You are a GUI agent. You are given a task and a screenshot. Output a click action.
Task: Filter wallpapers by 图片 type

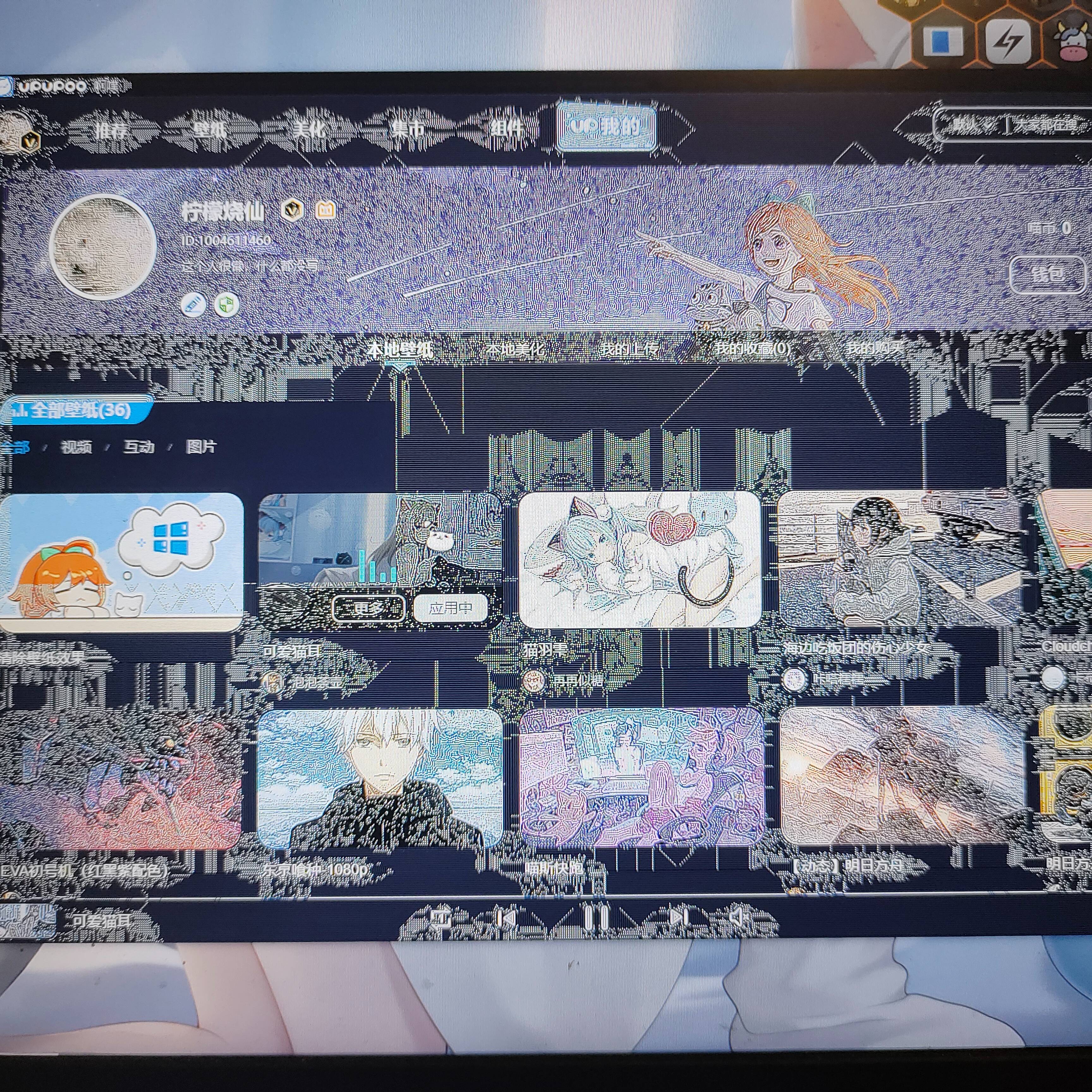[x=201, y=447]
